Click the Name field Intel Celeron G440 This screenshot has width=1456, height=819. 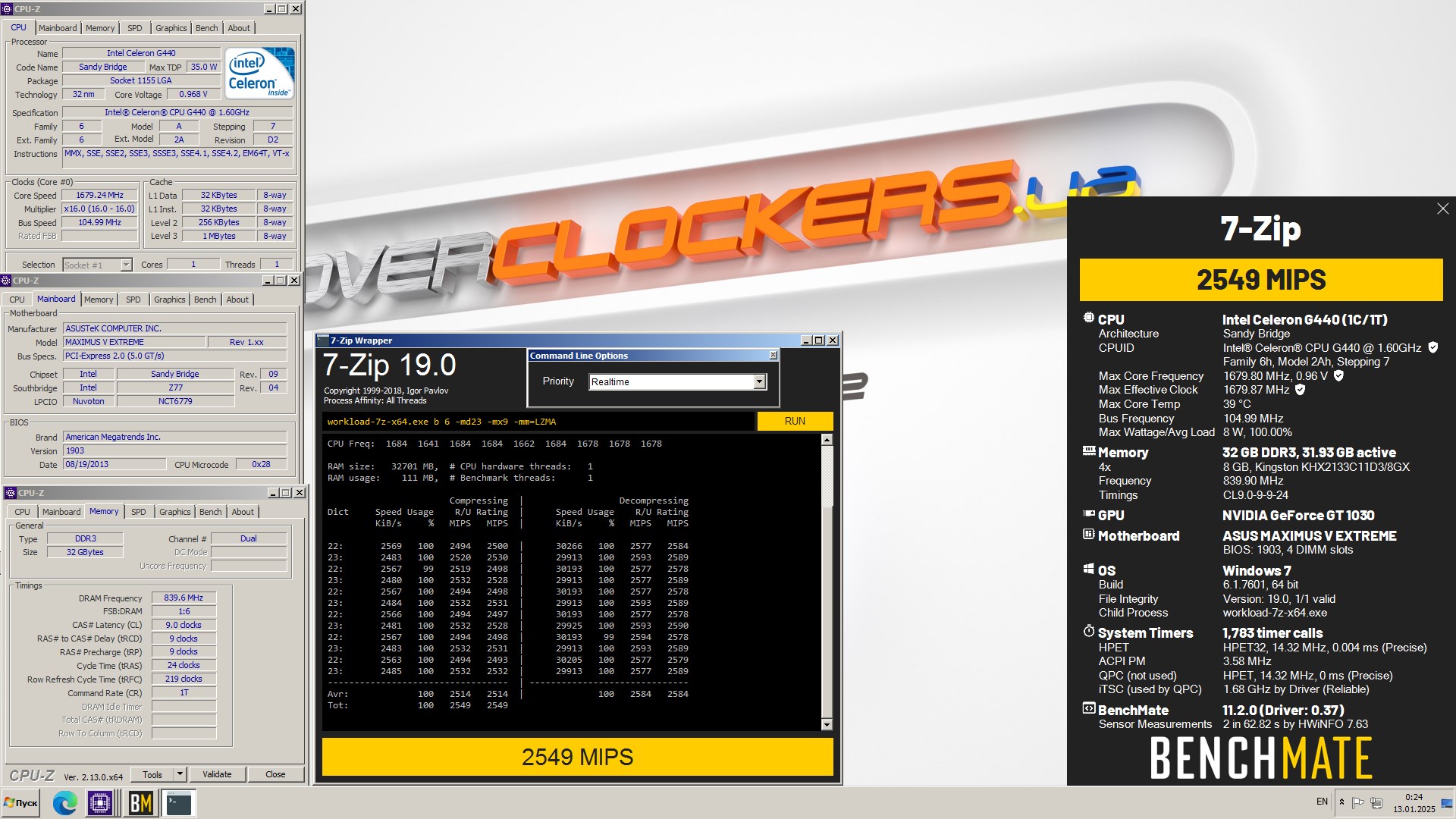tap(141, 53)
